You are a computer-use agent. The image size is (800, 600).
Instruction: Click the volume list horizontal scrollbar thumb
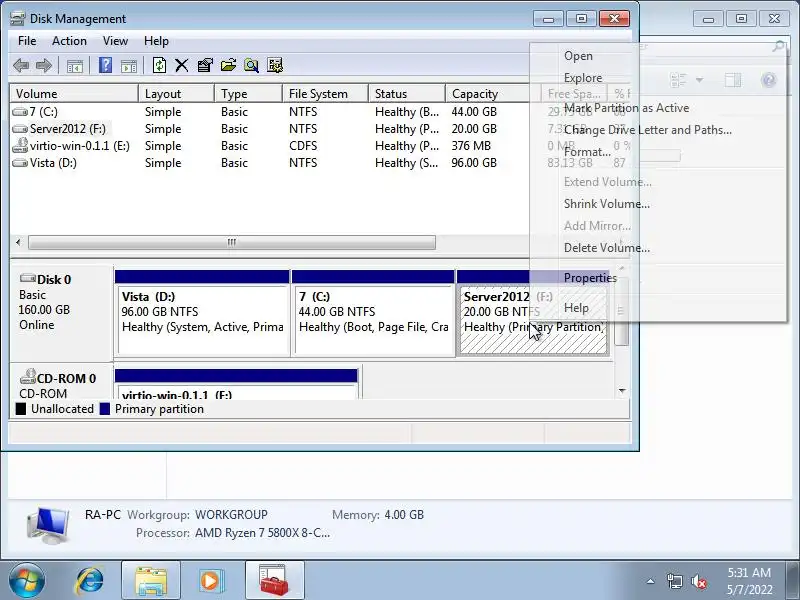pyautogui.click(x=232, y=242)
